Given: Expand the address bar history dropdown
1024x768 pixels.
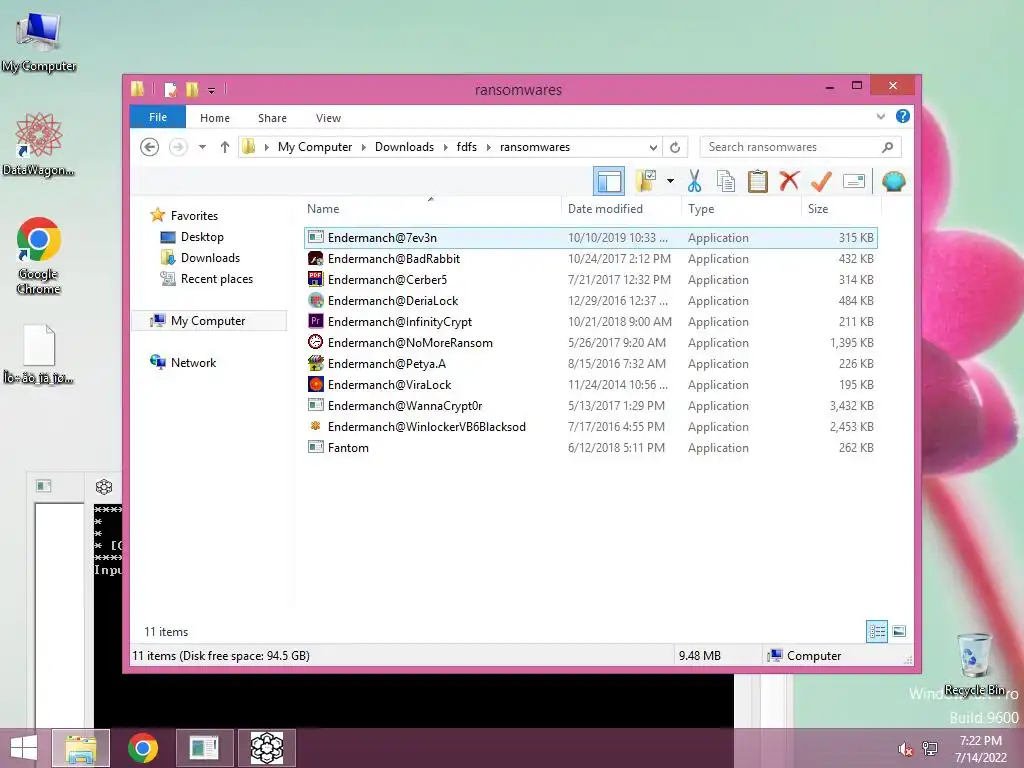Looking at the screenshot, I should click(652, 148).
